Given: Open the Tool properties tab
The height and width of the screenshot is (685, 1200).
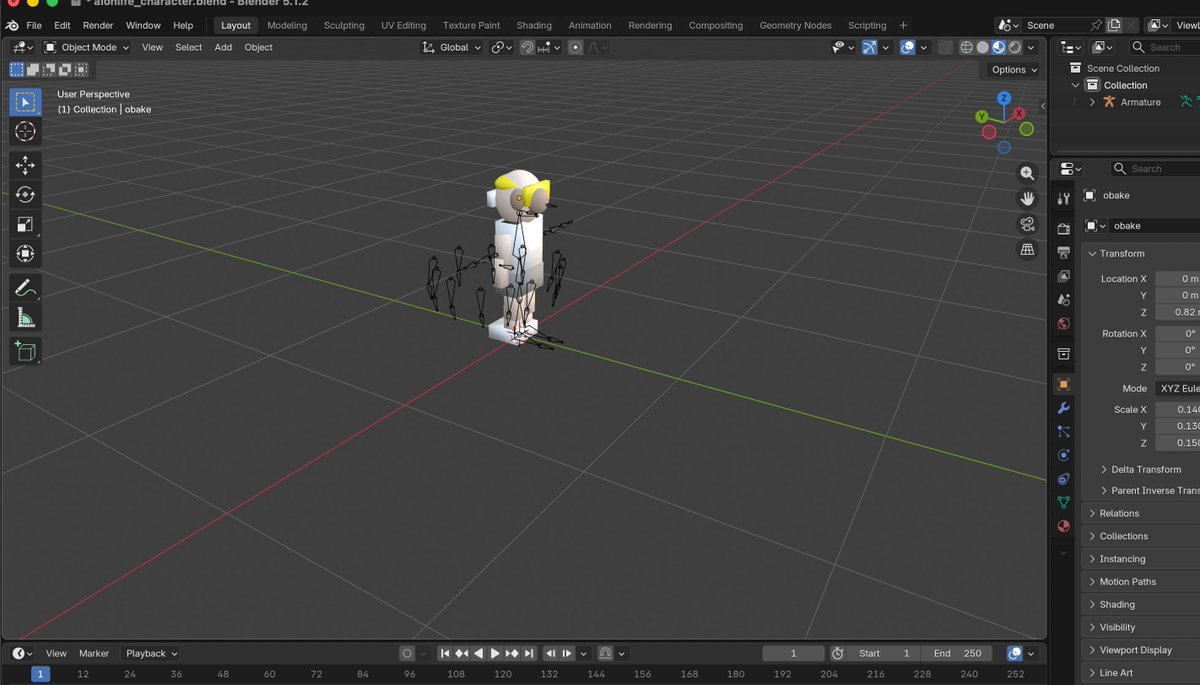Looking at the screenshot, I should click(x=1063, y=198).
